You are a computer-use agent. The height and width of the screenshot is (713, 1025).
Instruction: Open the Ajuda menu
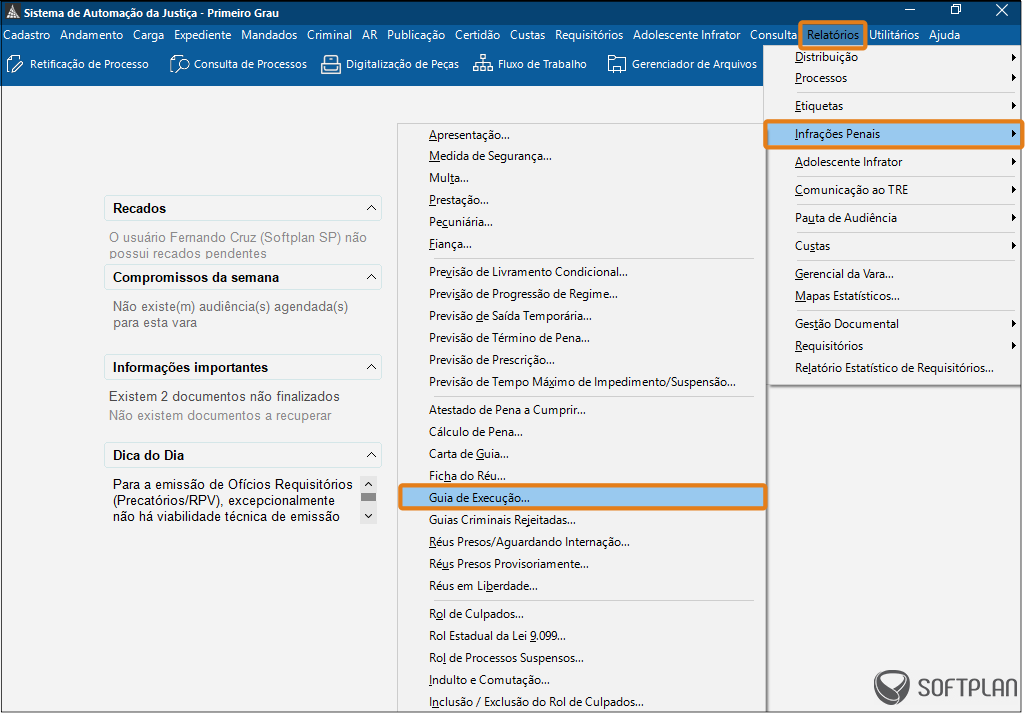pos(945,35)
